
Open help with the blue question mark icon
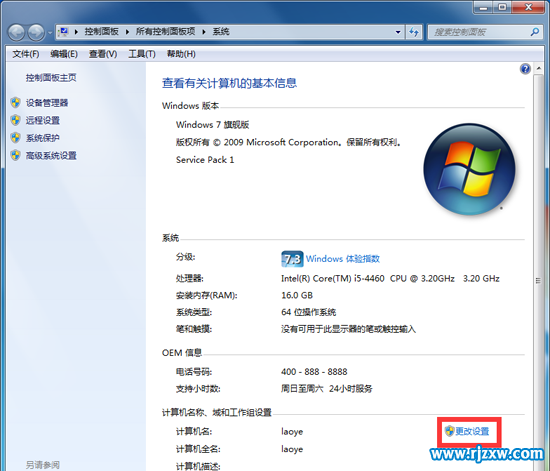[x=525, y=69]
